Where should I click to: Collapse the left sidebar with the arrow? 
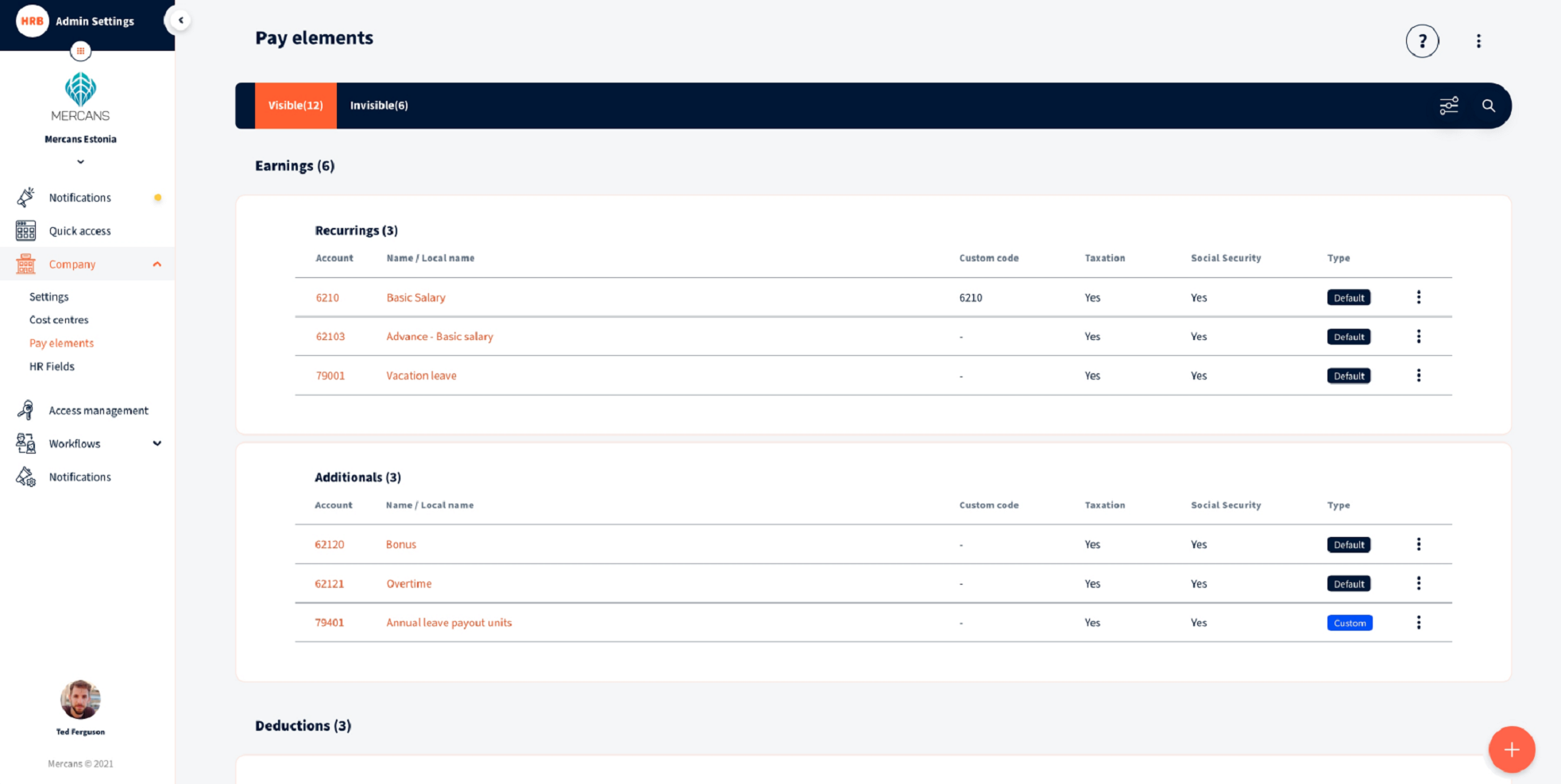pyautogui.click(x=180, y=20)
